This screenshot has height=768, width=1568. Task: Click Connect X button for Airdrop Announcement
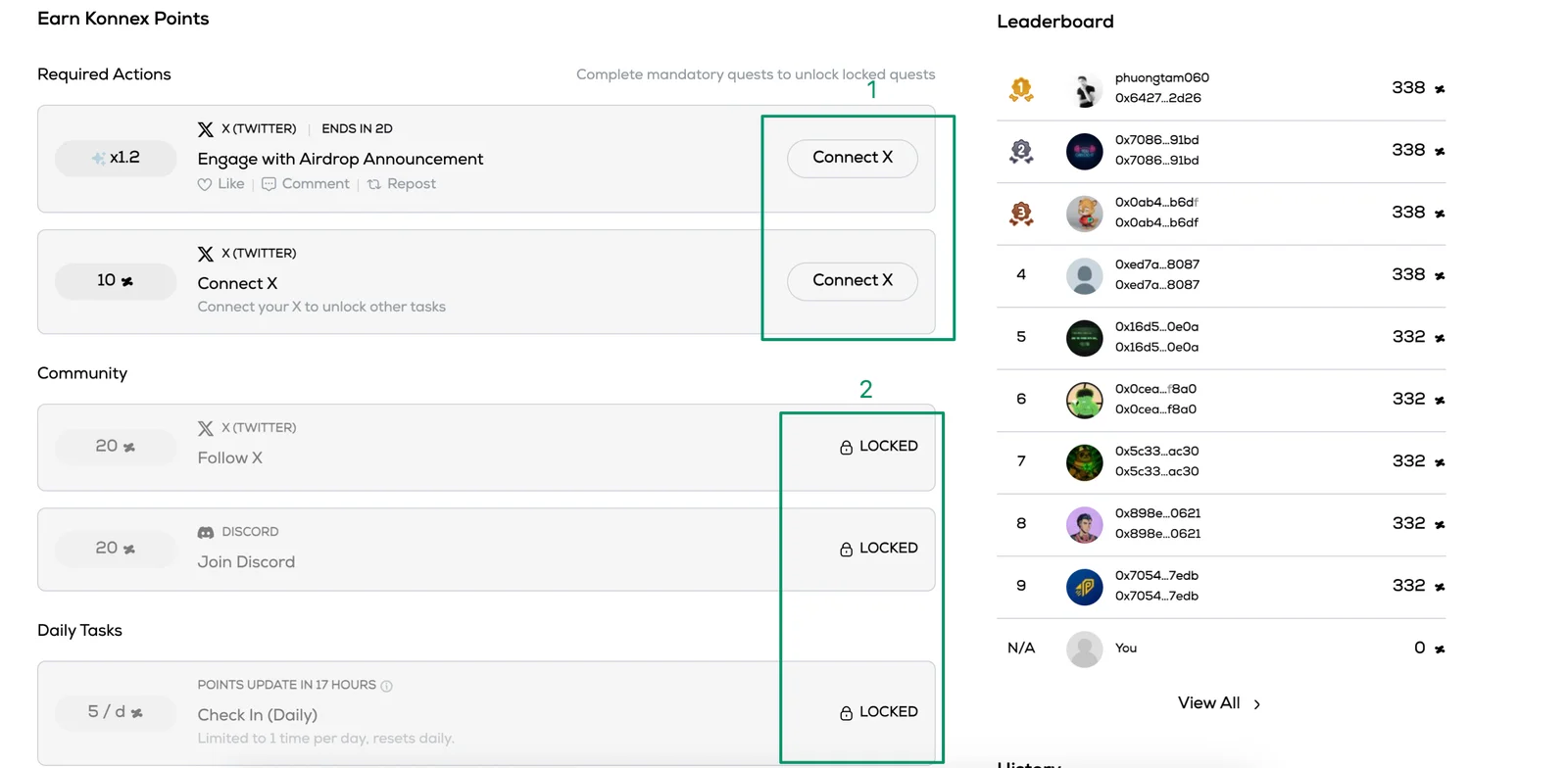point(853,158)
